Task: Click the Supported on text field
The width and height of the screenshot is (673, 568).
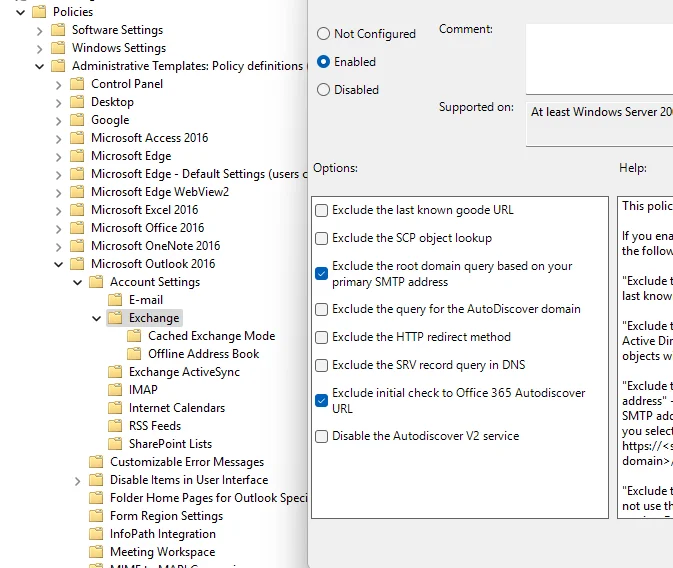Action: 599,125
